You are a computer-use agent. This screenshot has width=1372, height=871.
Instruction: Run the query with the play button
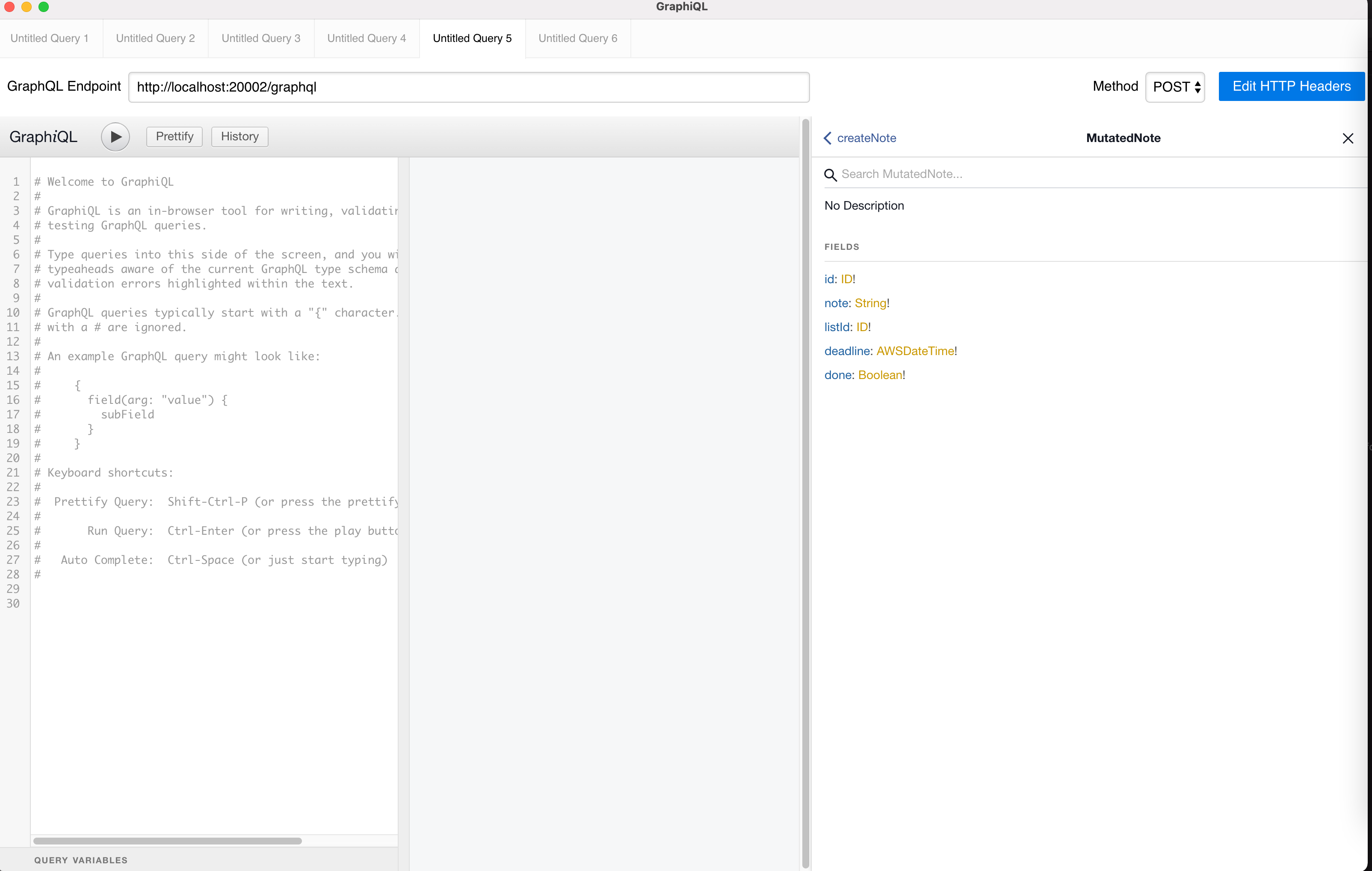point(115,137)
